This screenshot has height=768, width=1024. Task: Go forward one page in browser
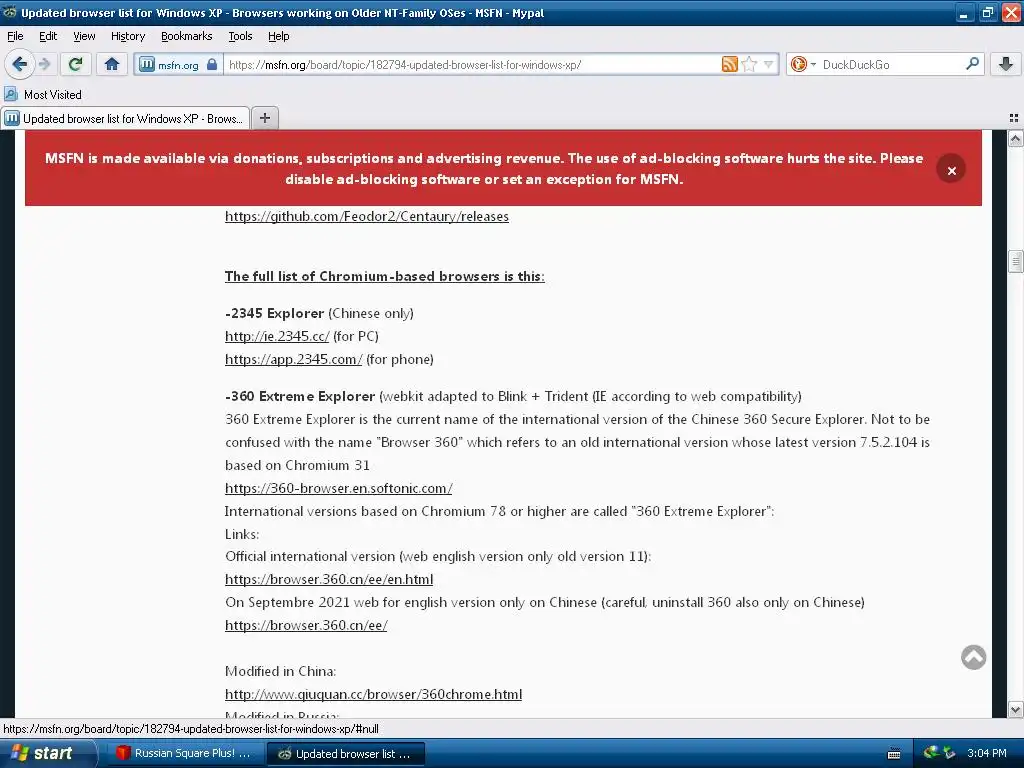[44, 64]
